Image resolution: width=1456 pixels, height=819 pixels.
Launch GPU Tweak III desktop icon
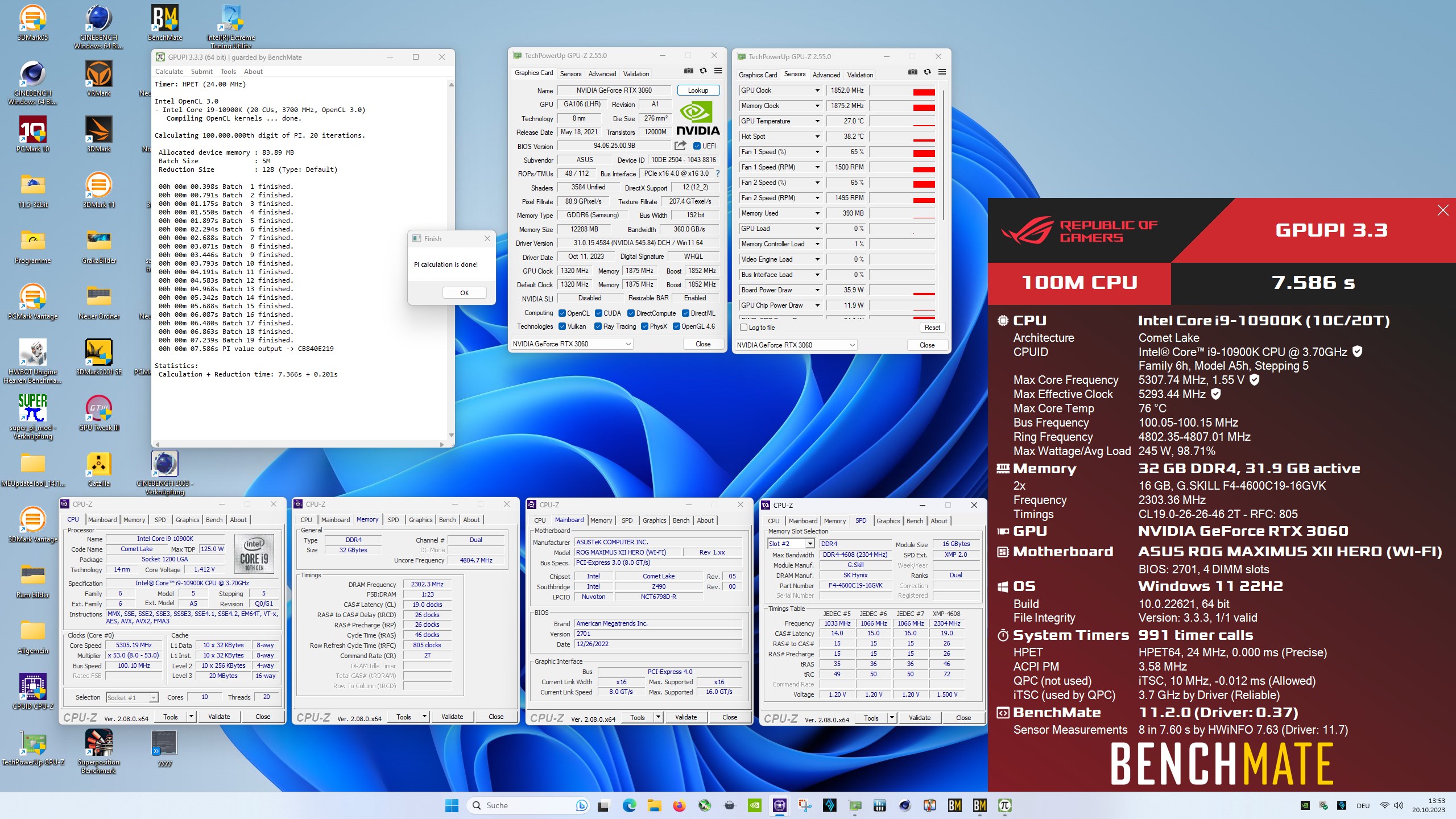[99, 413]
